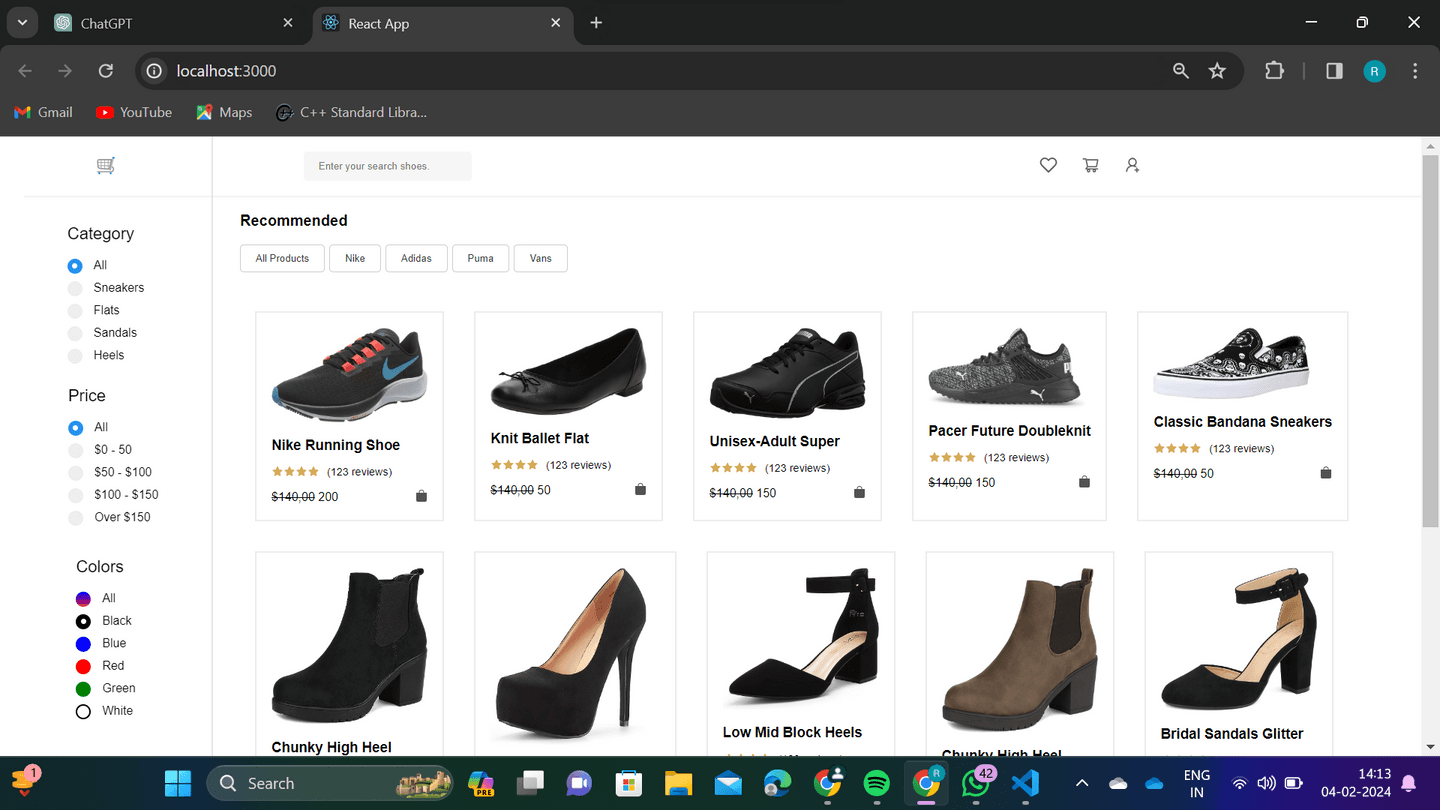Choose the White color swatch
1440x810 pixels.
(x=84, y=711)
